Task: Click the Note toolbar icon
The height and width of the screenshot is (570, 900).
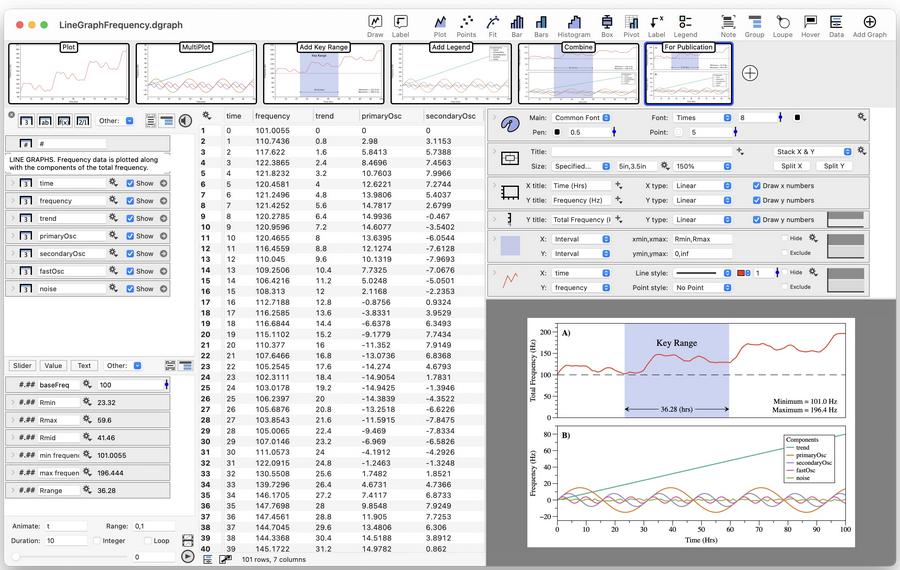Action: pos(728,22)
